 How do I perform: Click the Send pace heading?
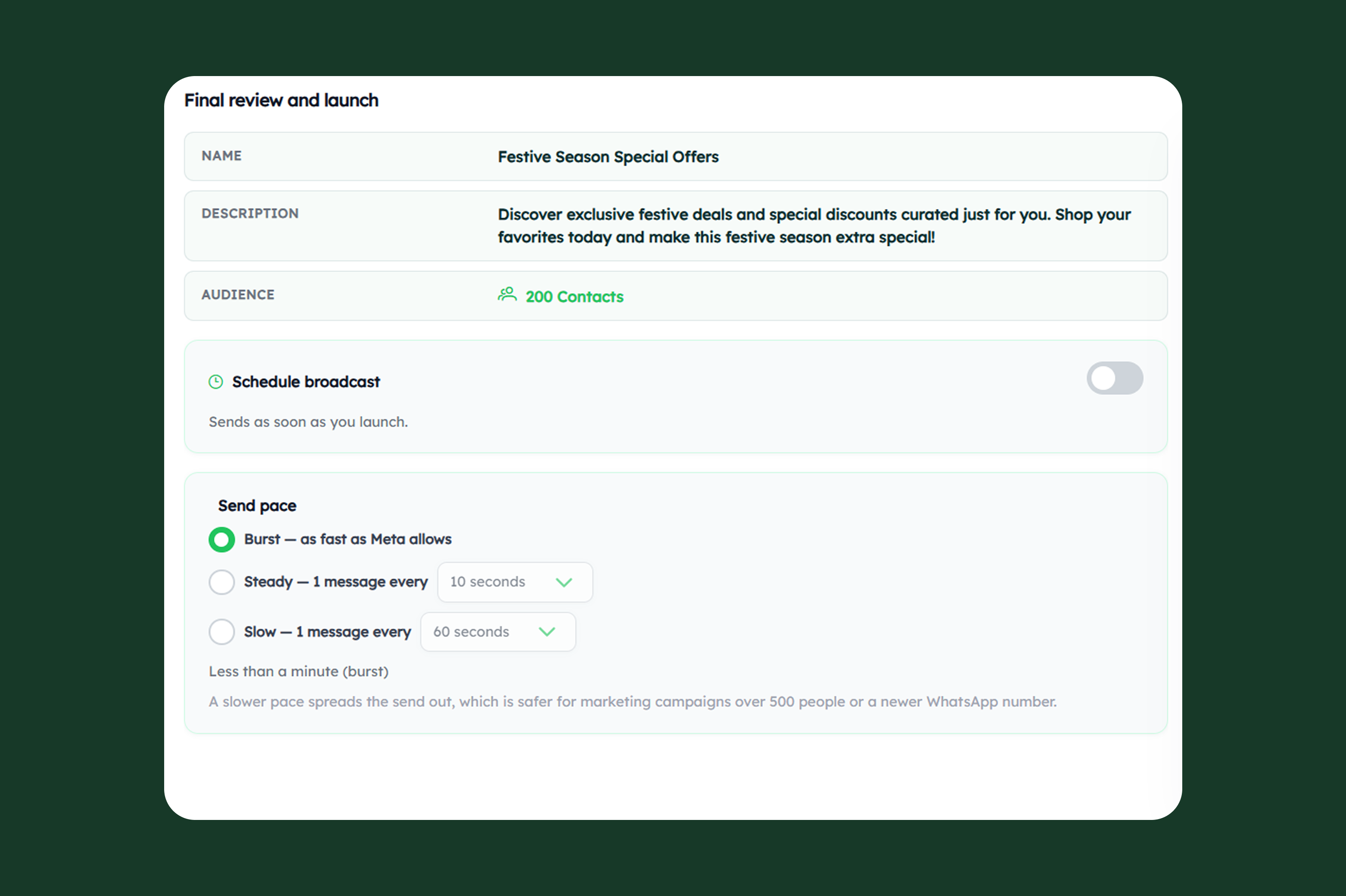click(x=257, y=506)
